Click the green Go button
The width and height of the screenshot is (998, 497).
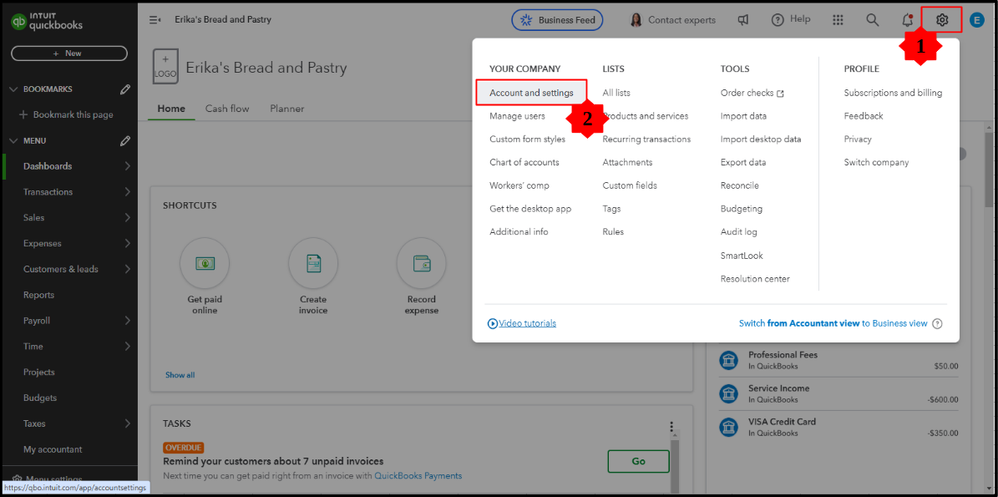[638, 461]
